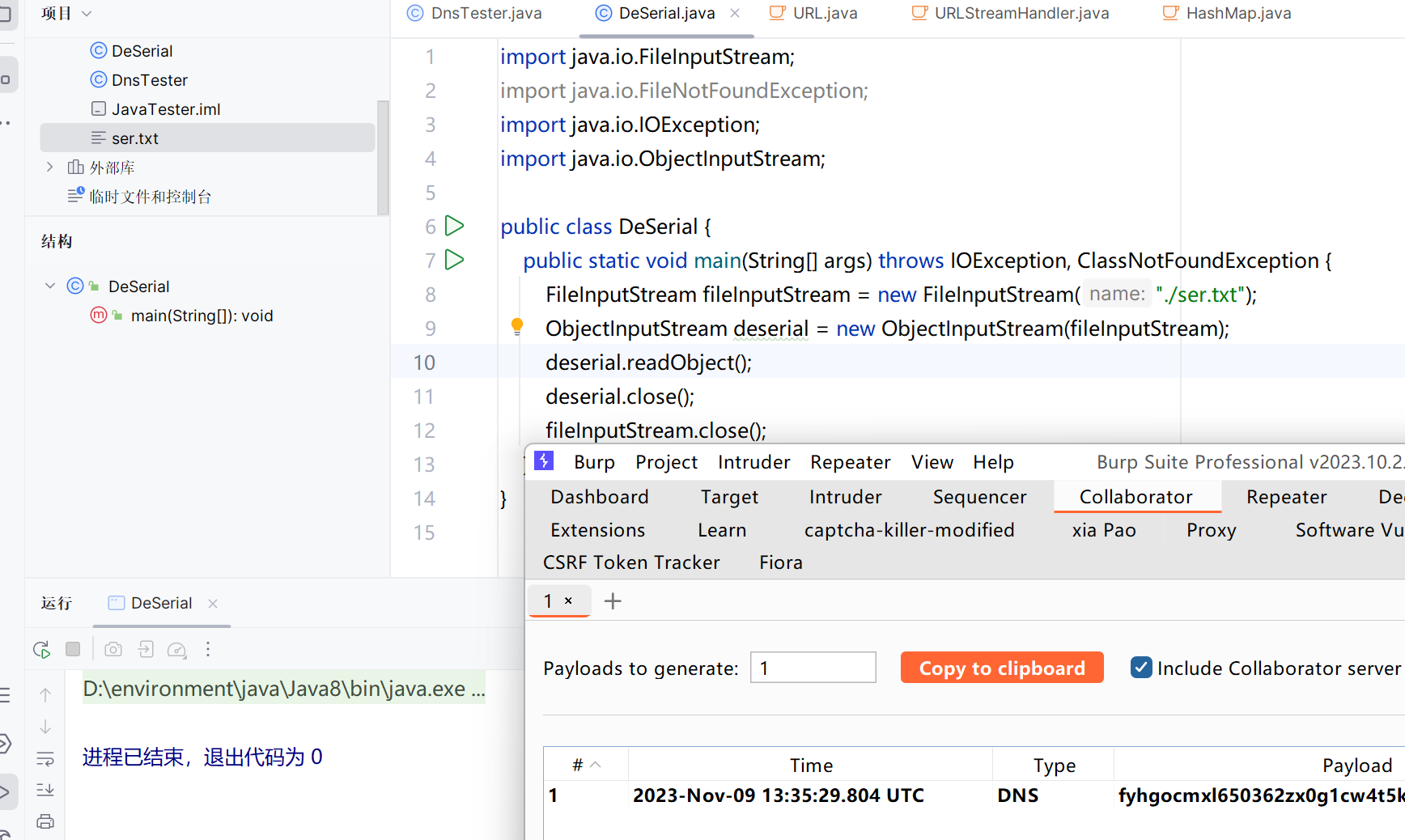Open the run toolbar more-options menu

(x=208, y=649)
